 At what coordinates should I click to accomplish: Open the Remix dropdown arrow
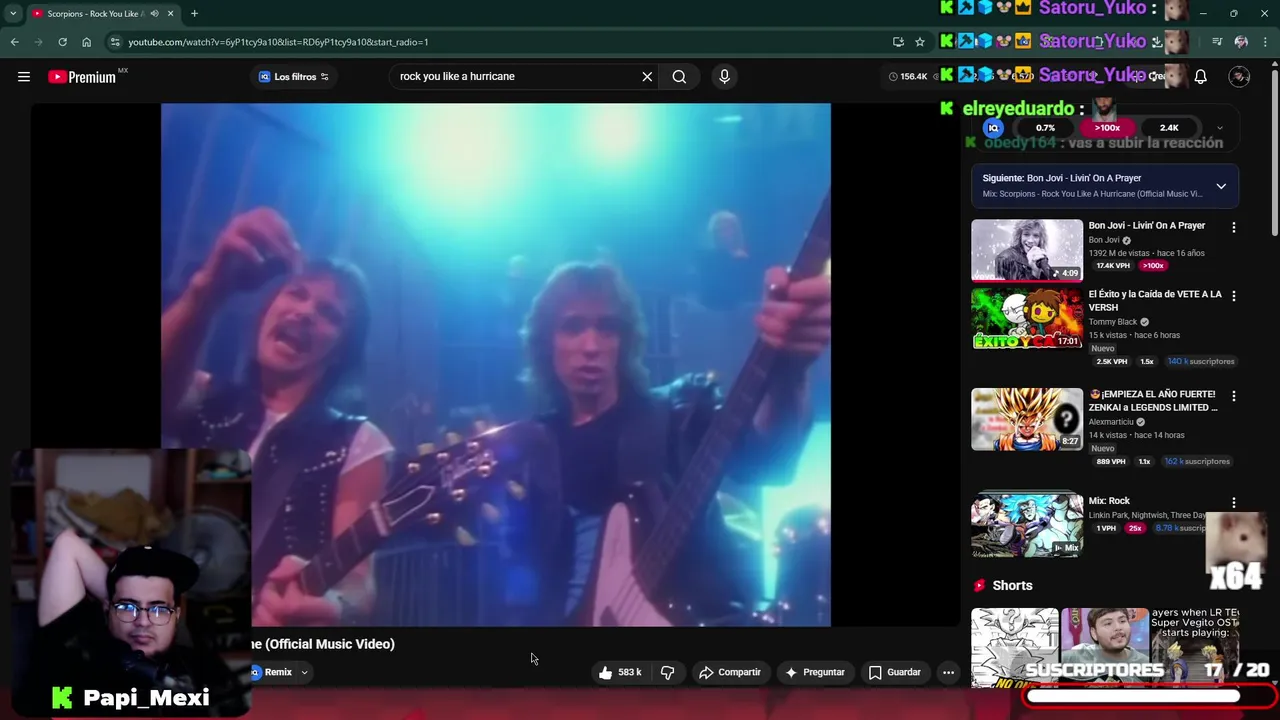[304, 673]
